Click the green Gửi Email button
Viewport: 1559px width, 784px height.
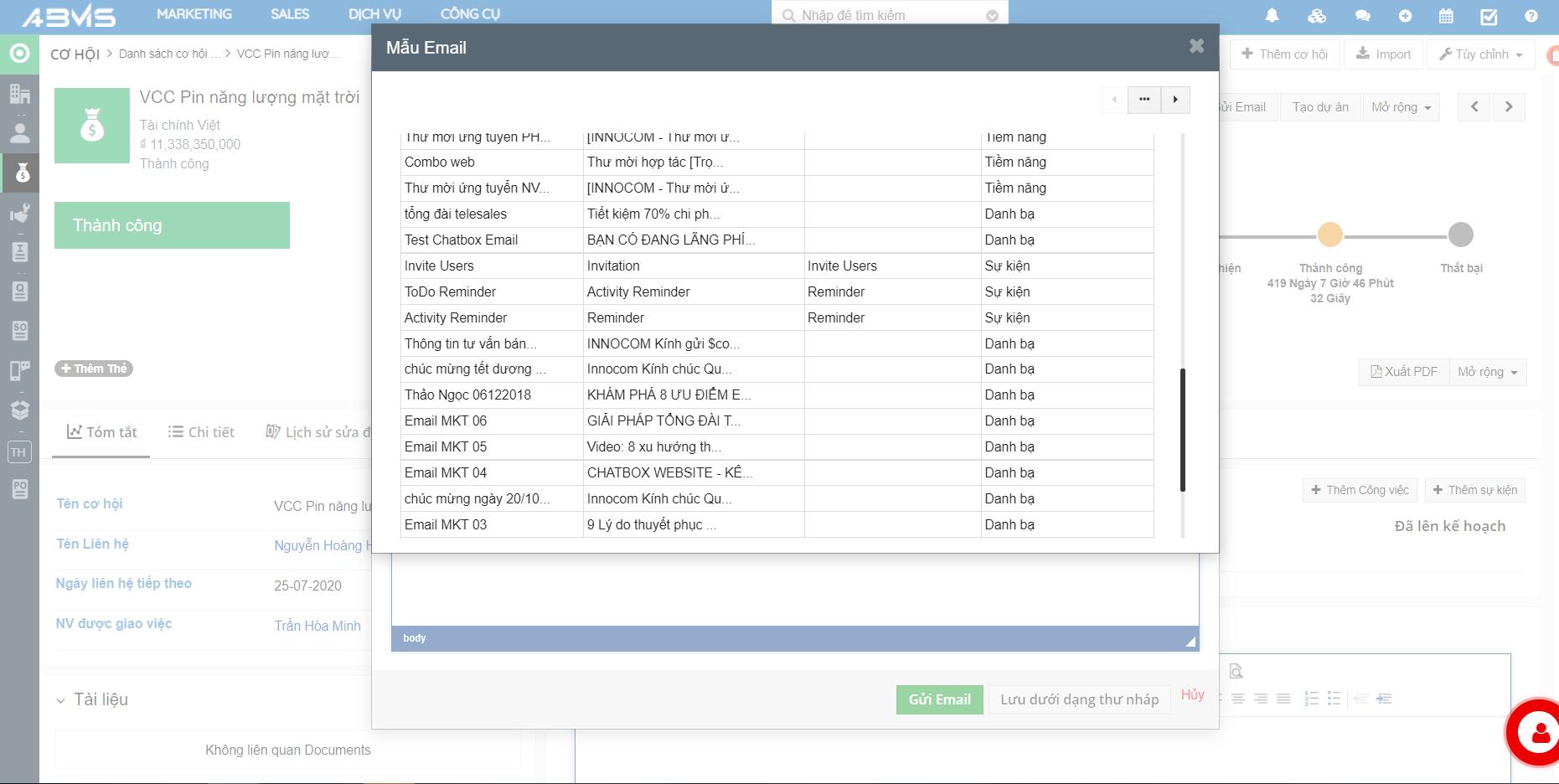[939, 699]
